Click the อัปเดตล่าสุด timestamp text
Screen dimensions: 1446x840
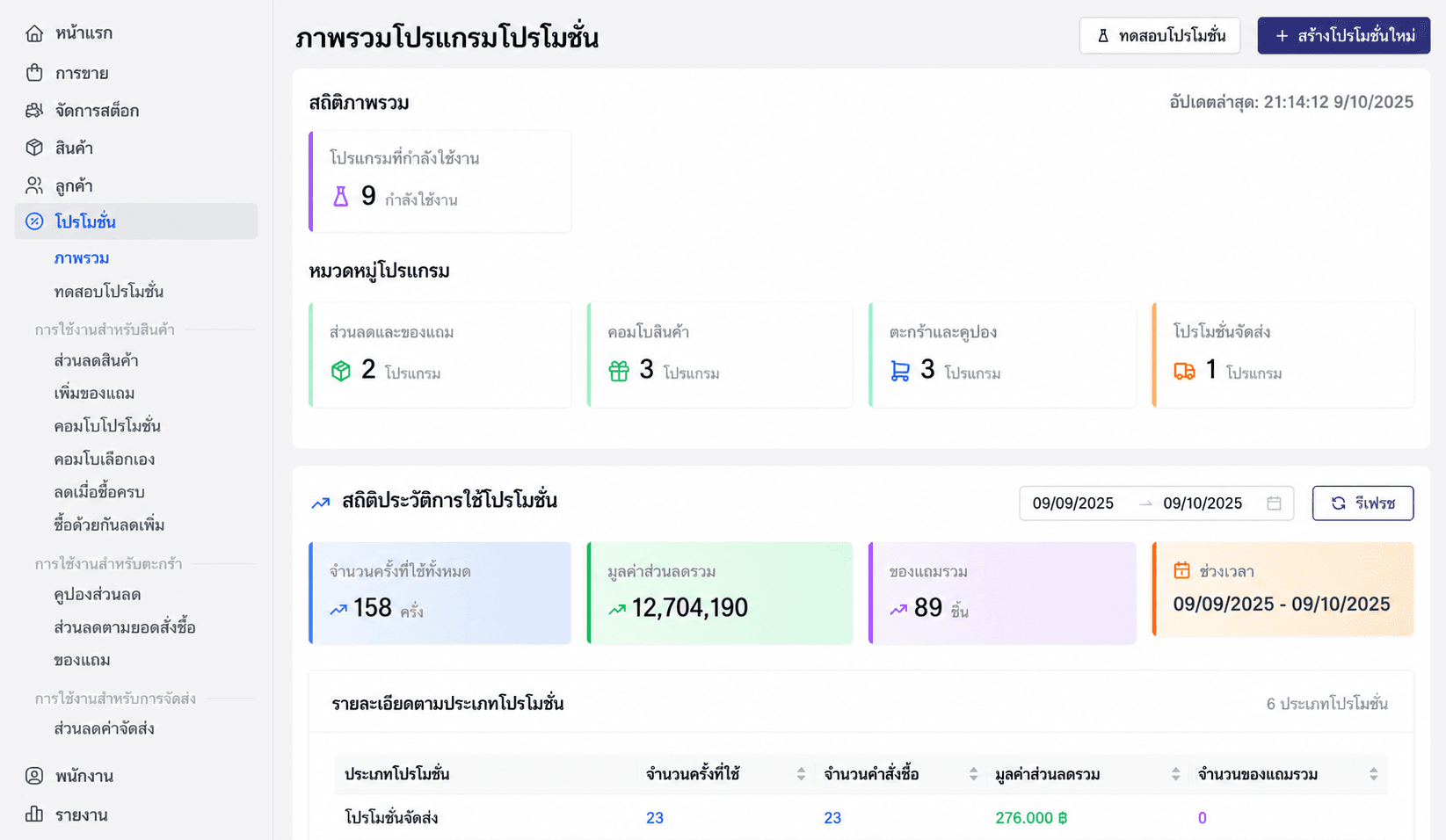click(1291, 102)
